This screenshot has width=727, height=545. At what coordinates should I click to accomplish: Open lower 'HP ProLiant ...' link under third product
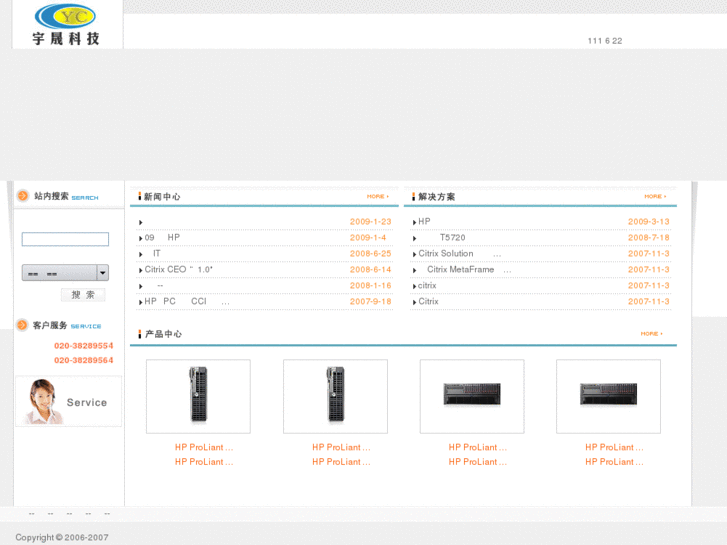point(477,462)
